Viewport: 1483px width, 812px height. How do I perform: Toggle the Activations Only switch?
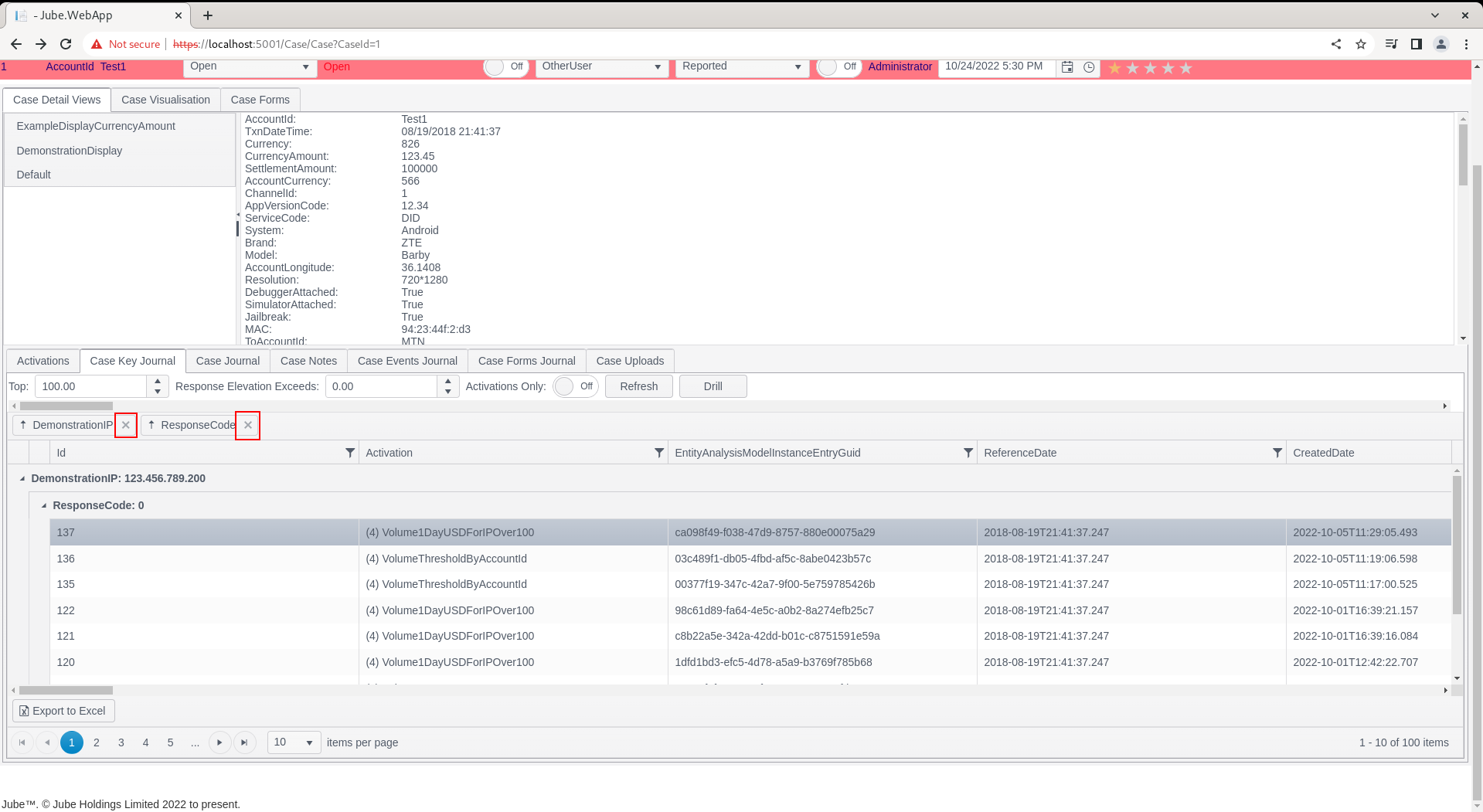click(x=576, y=386)
